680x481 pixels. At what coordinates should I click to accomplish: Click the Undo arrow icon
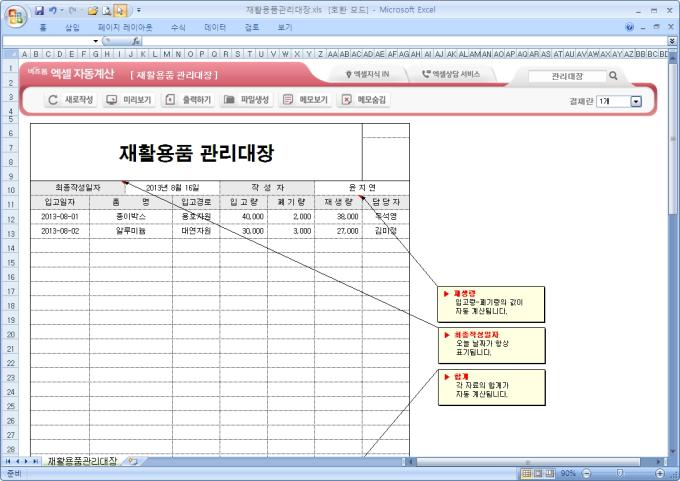pos(53,10)
